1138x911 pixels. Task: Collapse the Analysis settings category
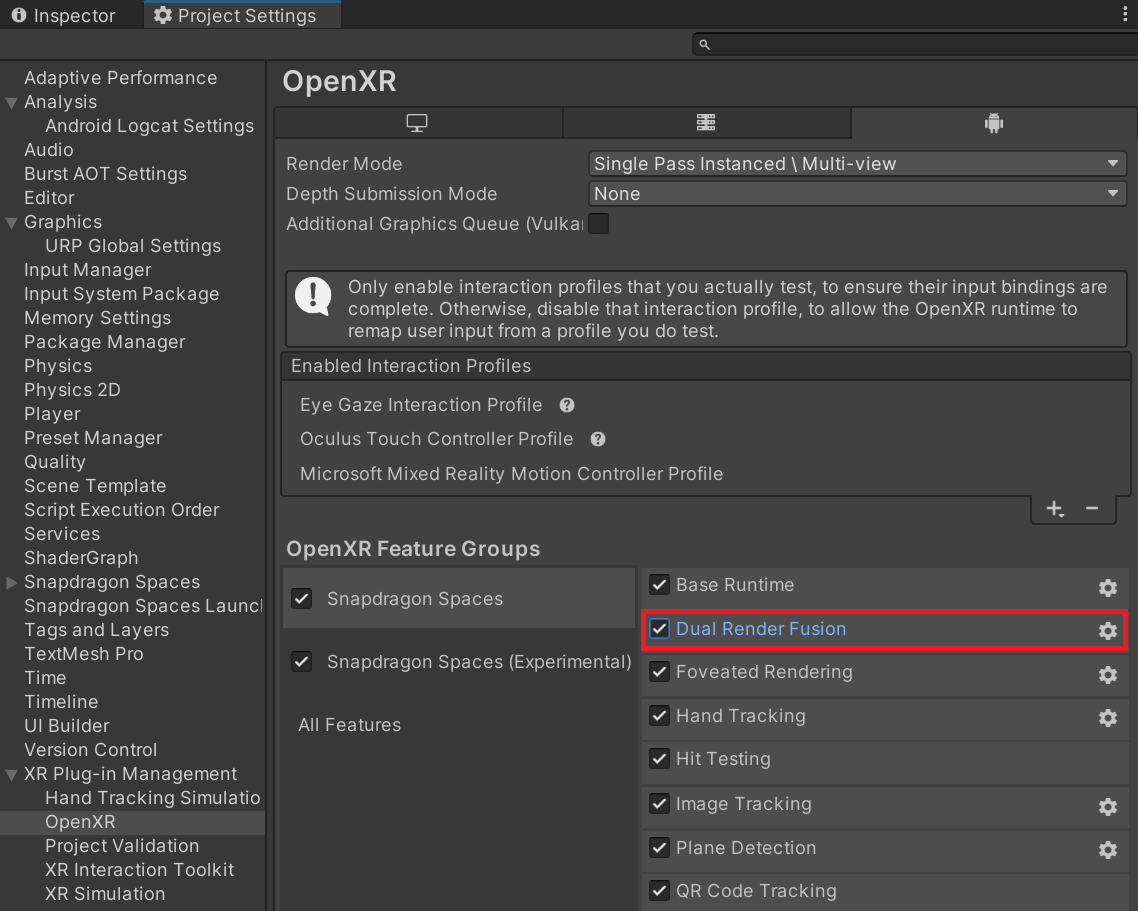pos(12,103)
